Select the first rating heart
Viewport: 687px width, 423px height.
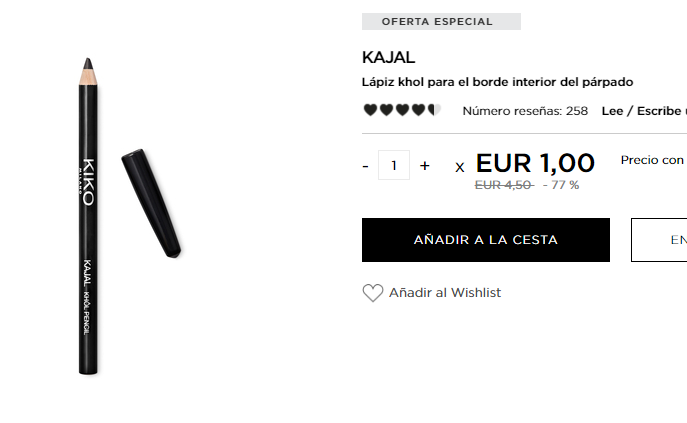(370, 110)
